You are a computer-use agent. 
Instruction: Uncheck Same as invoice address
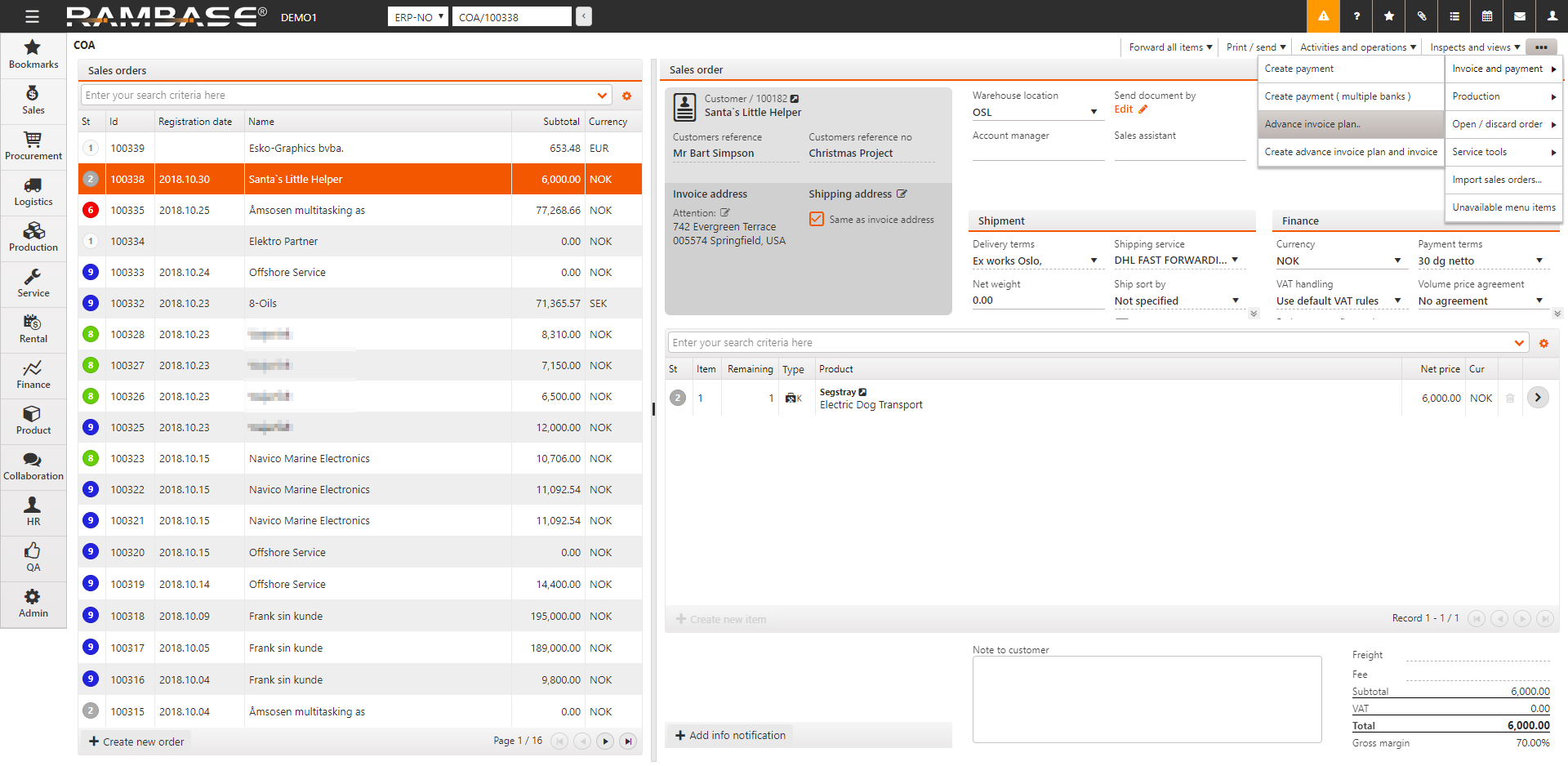(x=817, y=219)
